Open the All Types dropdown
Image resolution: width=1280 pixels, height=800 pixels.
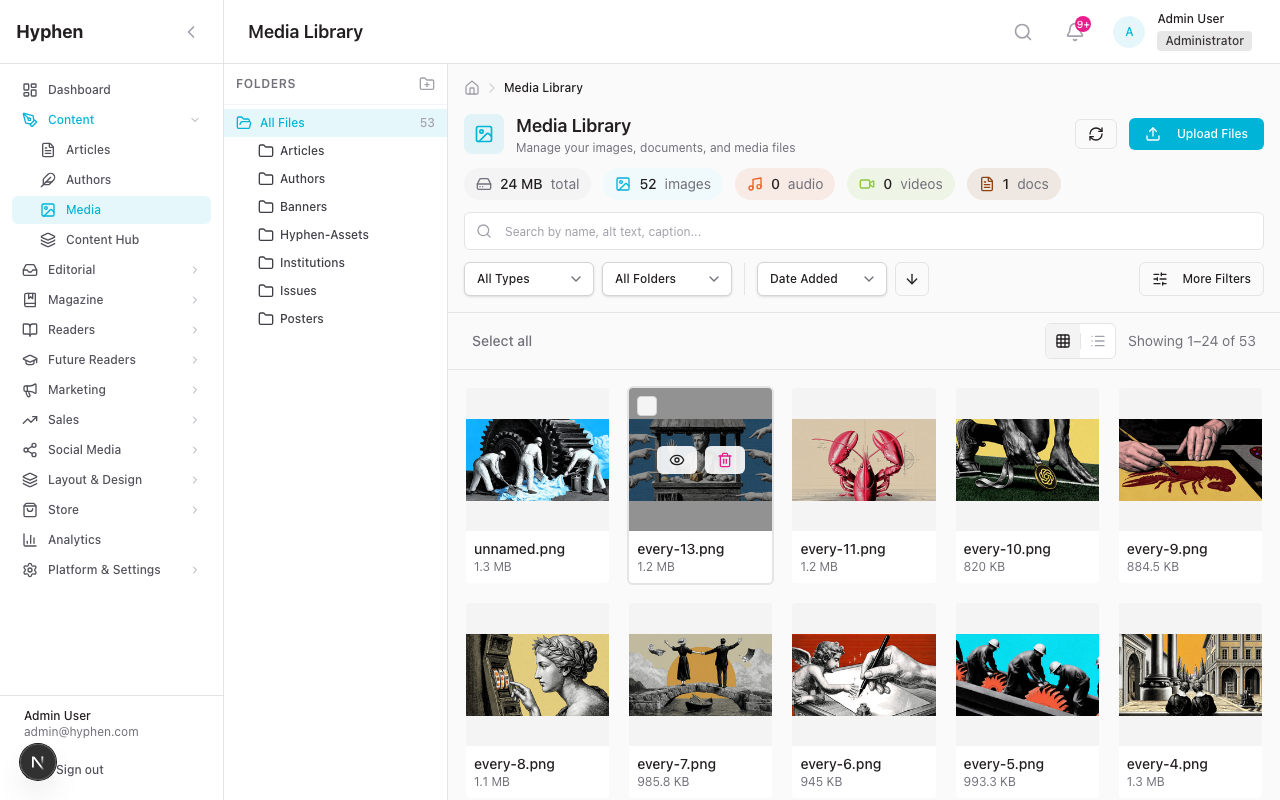tap(529, 279)
